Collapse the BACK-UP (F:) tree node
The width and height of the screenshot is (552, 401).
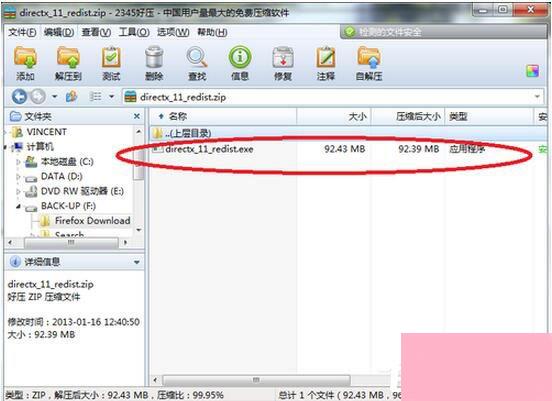18,206
